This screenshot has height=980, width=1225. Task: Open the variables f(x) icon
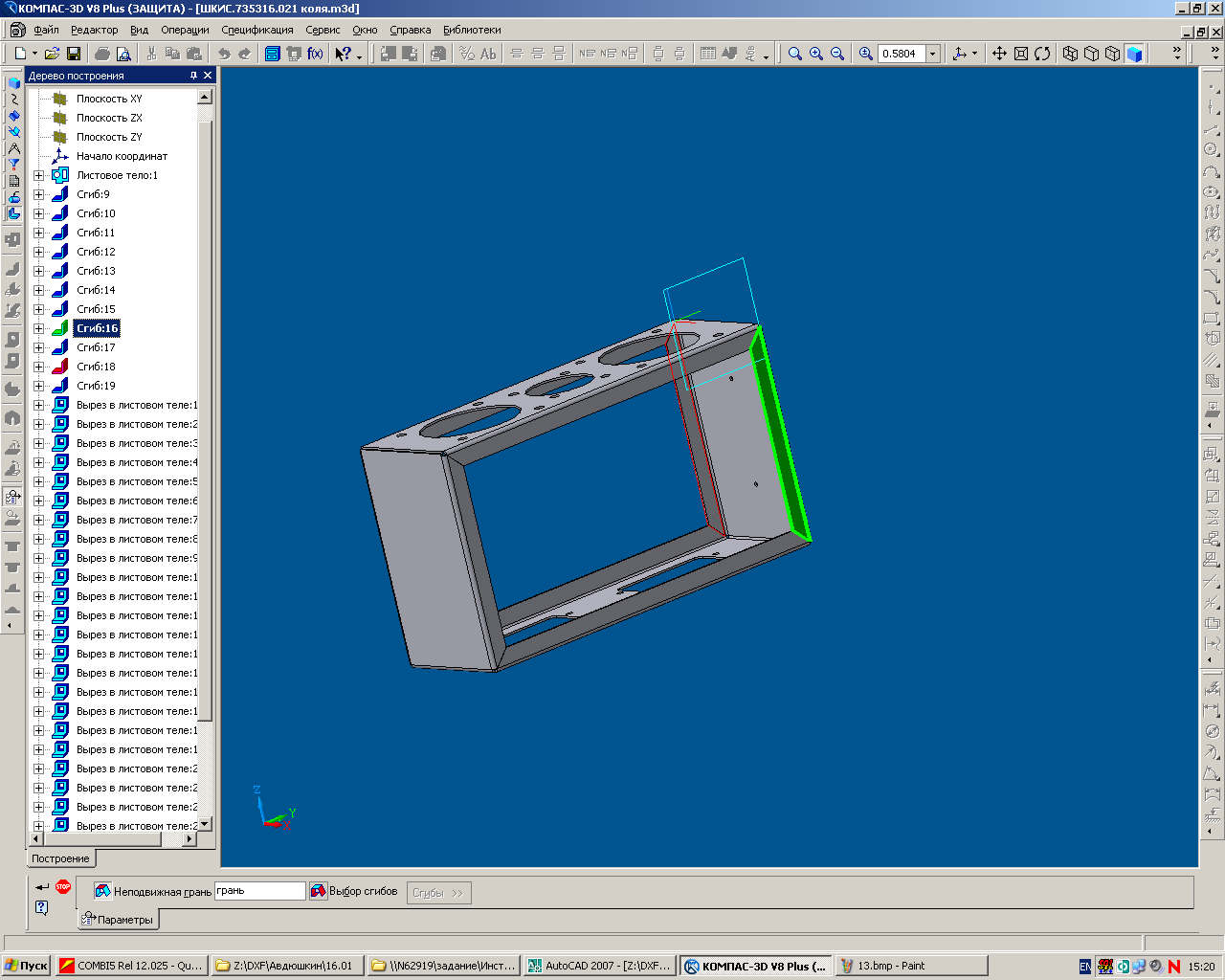click(x=315, y=54)
